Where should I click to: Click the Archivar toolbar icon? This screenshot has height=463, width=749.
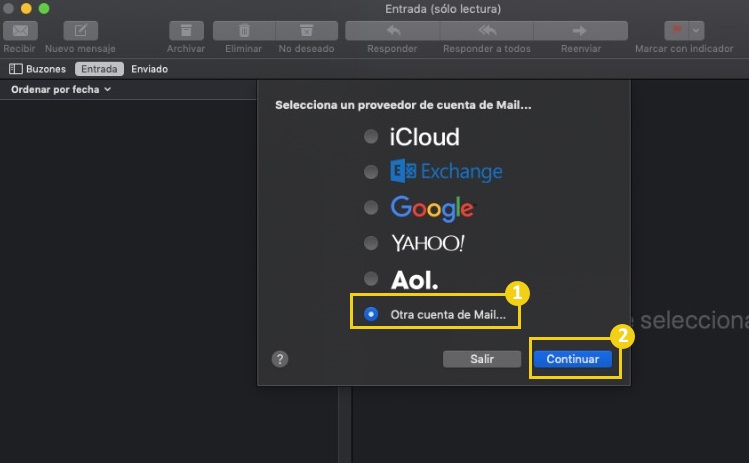(x=186, y=31)
